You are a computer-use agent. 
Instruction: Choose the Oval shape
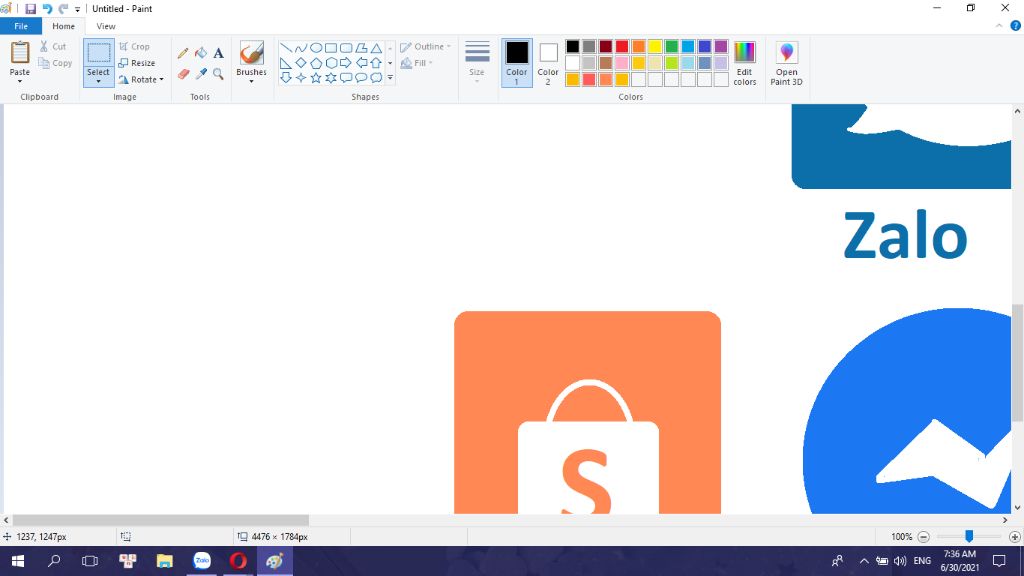coord(316,48)
